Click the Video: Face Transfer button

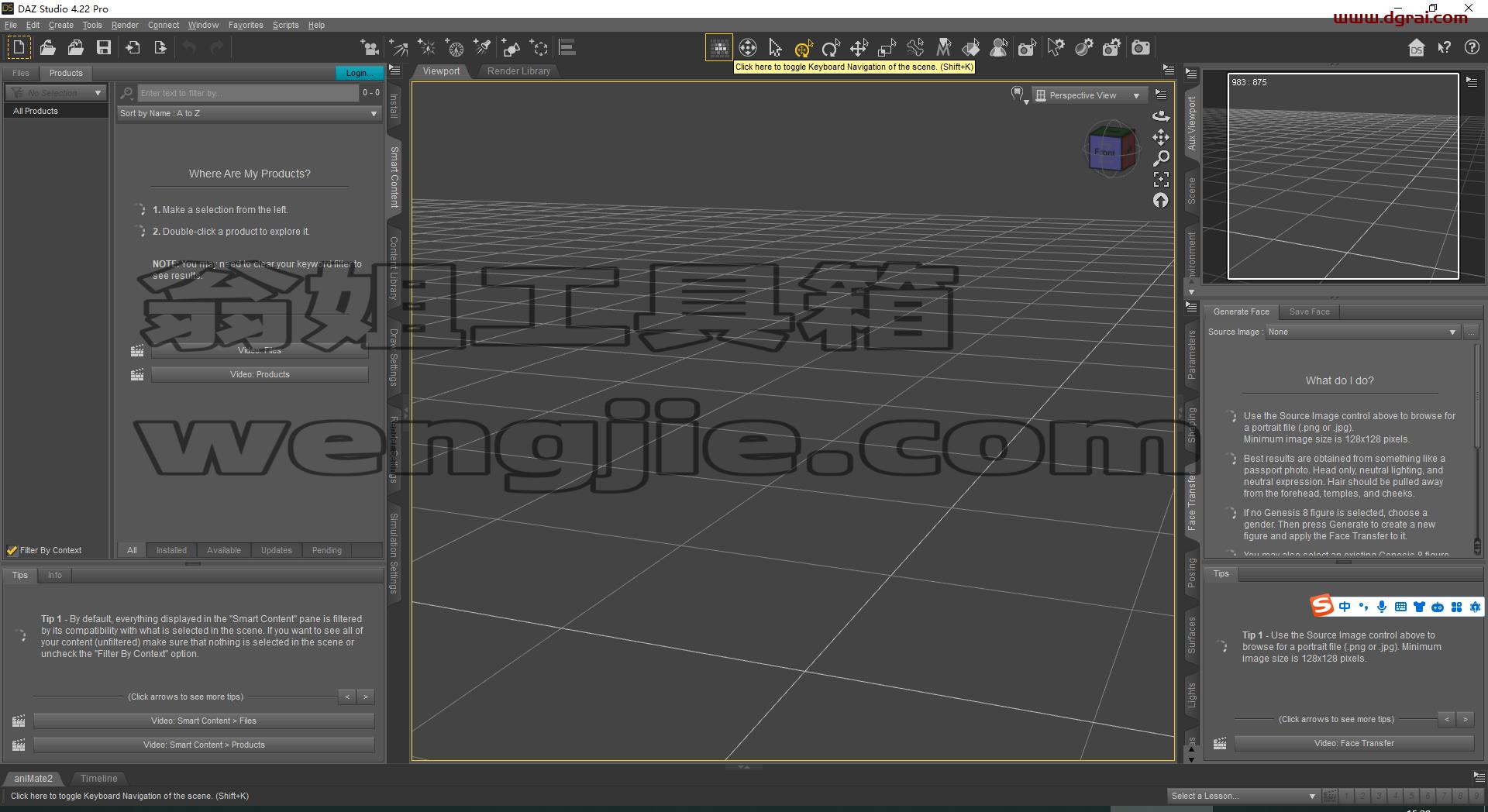(x=1354, y=743)
